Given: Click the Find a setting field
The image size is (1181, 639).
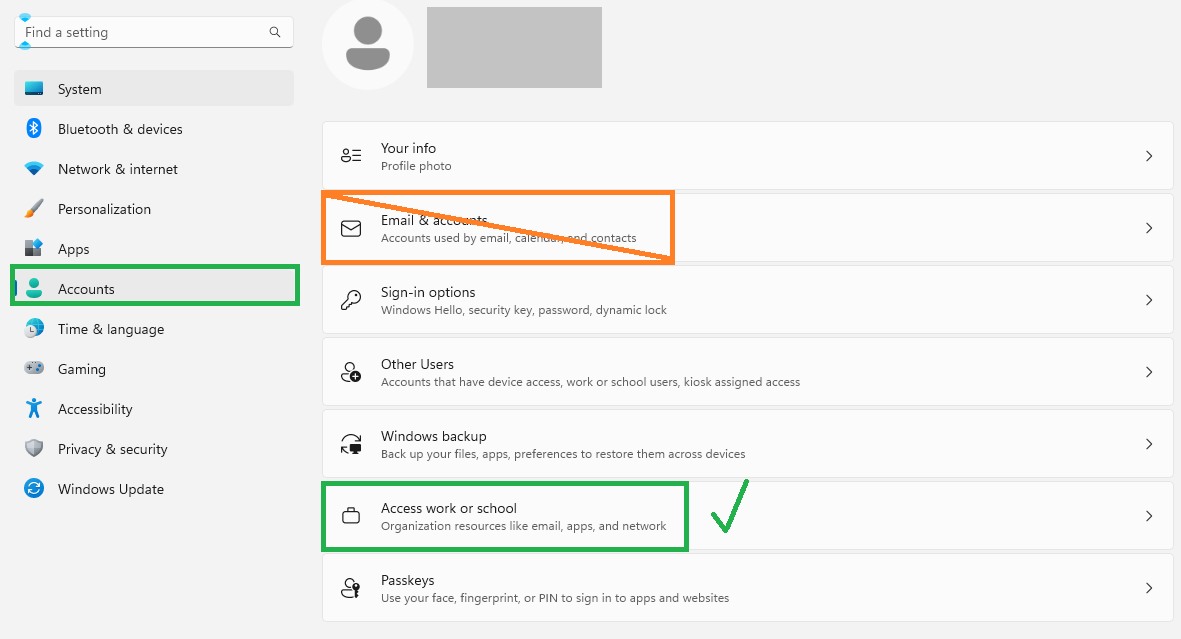Looking at the screenshot, I should pyautogui.click(x=154, y=32).
